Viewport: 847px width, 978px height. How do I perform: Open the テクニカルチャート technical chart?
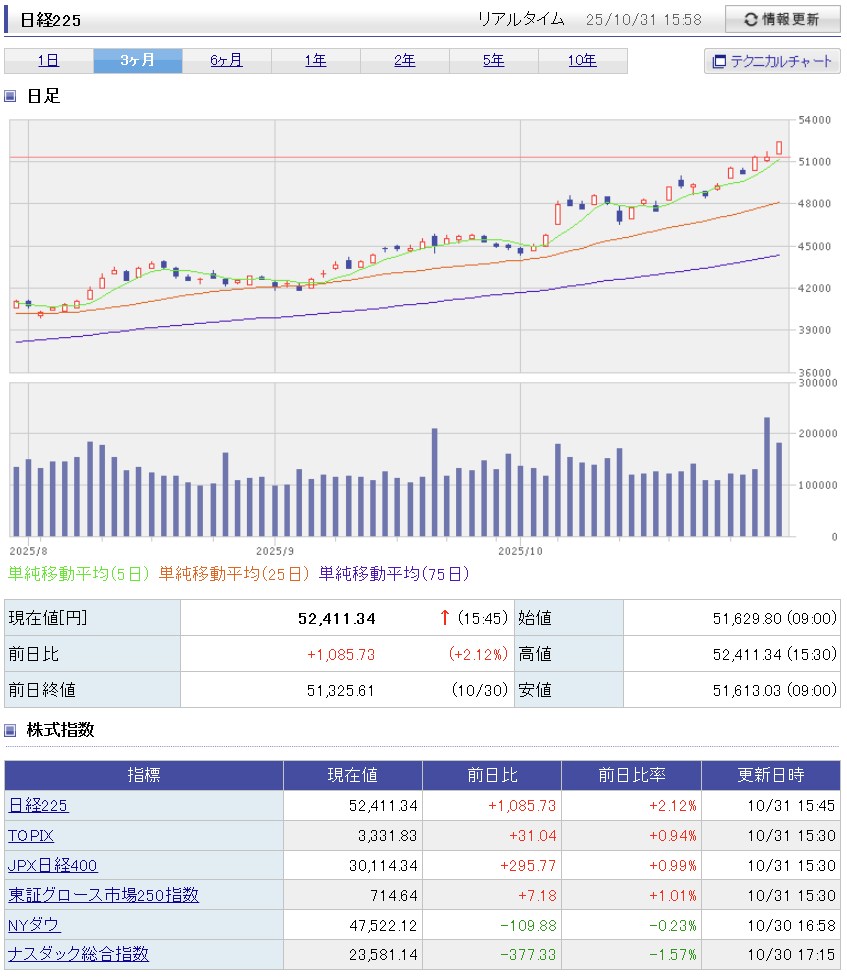coord(772,61)
